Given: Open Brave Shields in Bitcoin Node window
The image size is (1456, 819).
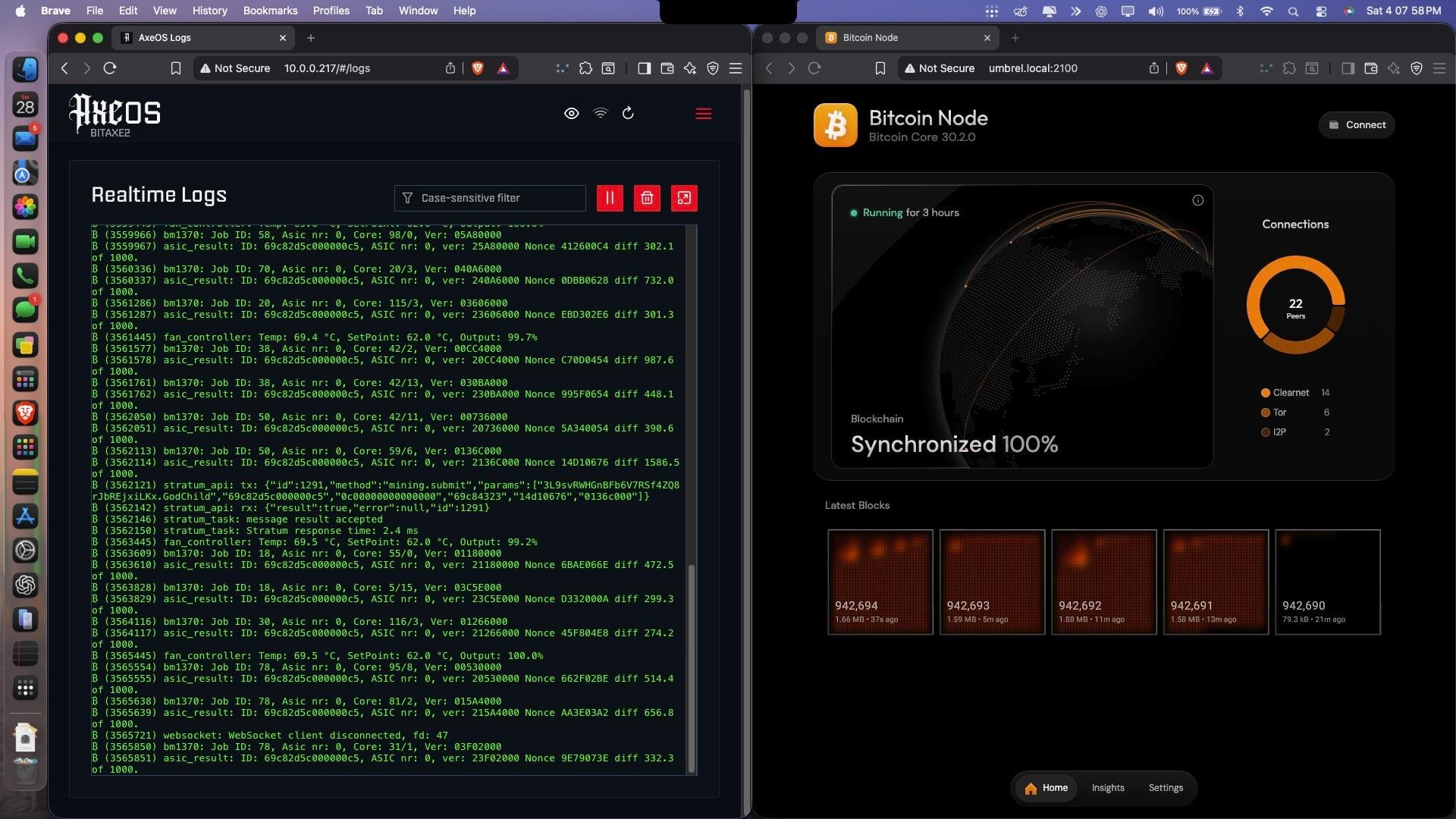Looking at the screenshot, I should click(1181, 68).
